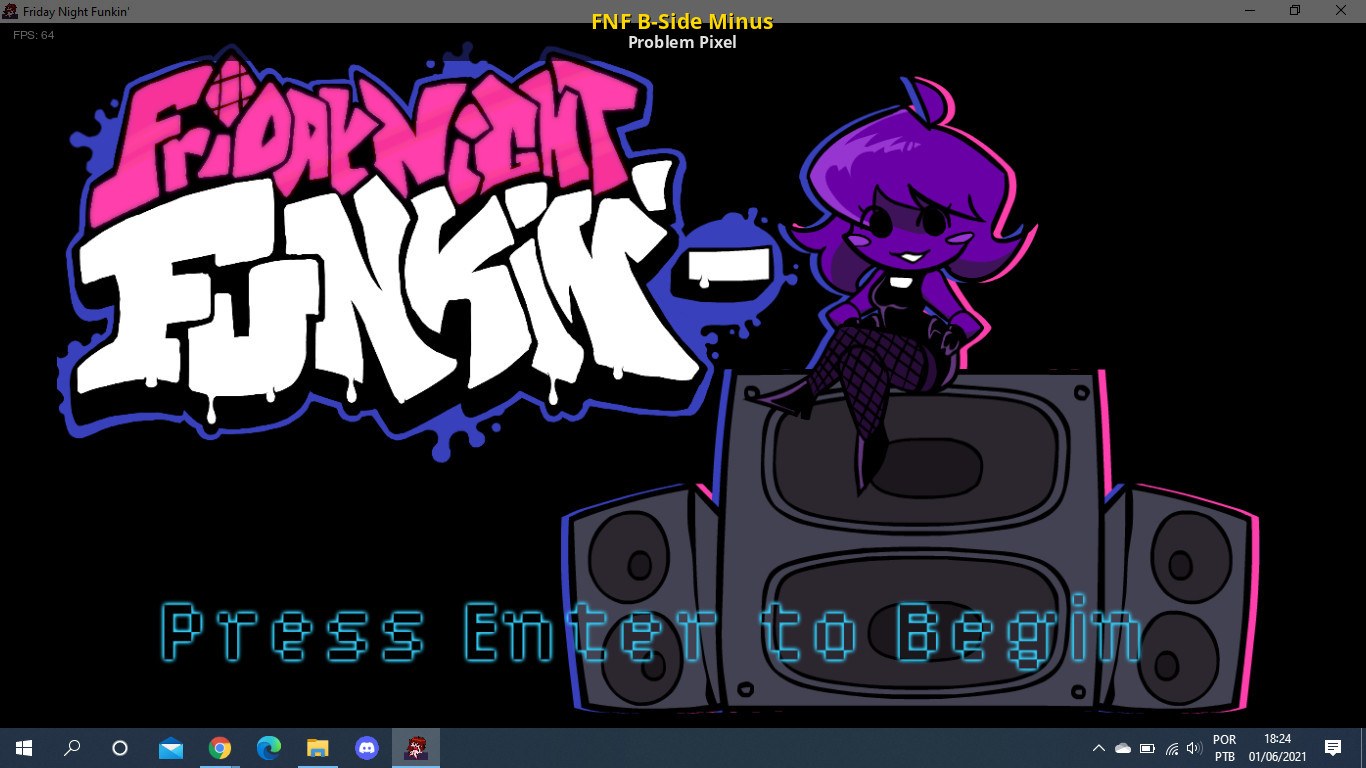Select Friday Night Funkin' taskbar button
This screenshot has width=1366, height=768.
coord(416,748)
